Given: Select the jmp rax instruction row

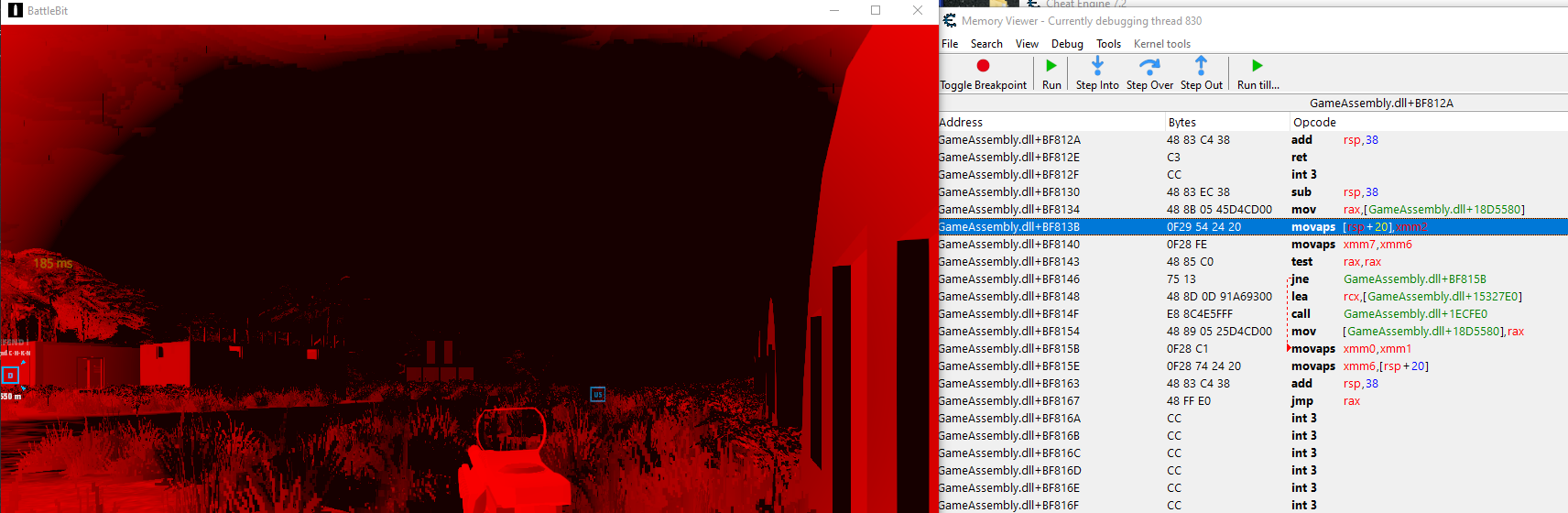Looking at the screenshot, I should [x=1253, y=401].
